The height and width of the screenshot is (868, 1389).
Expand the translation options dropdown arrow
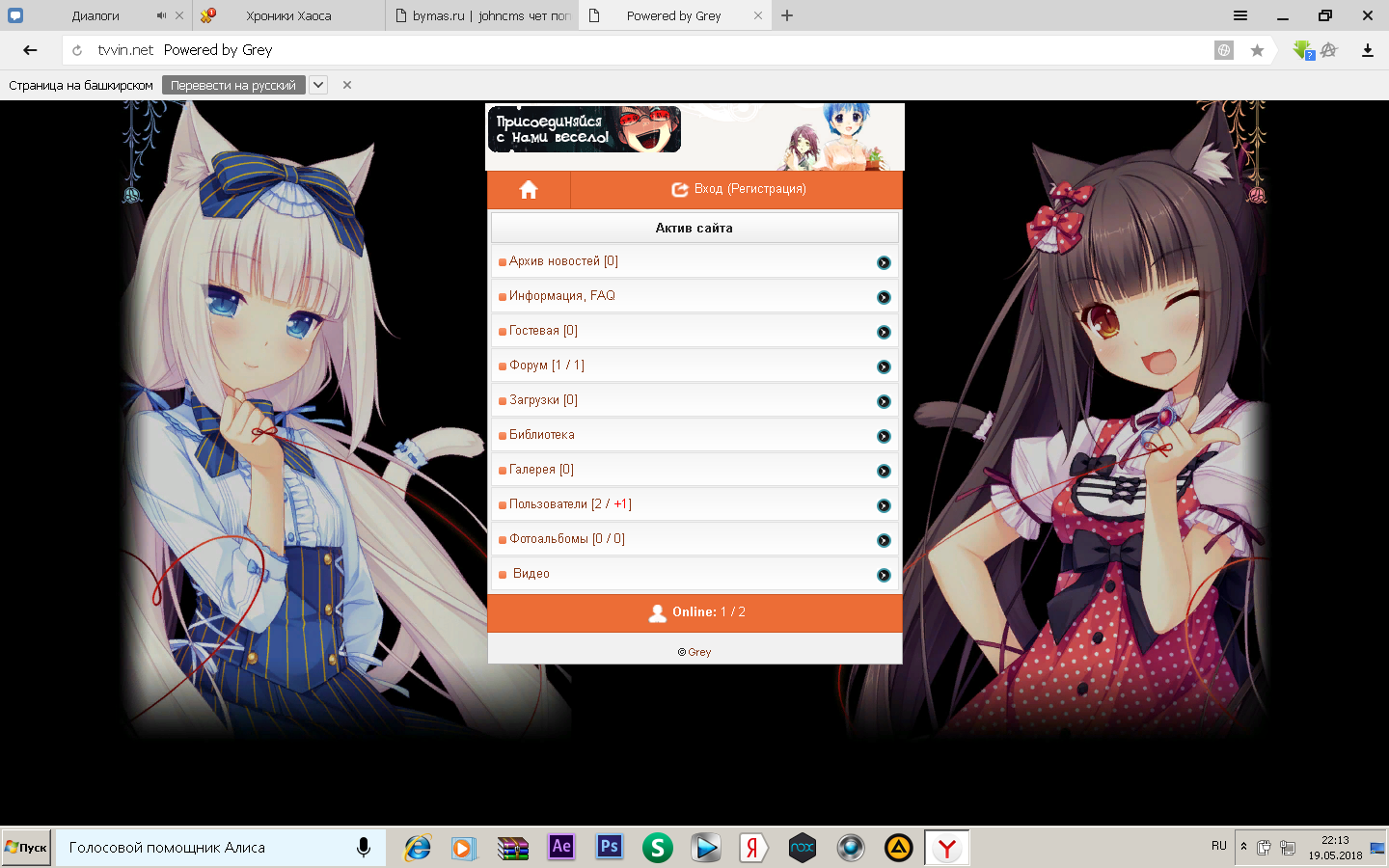318,85
